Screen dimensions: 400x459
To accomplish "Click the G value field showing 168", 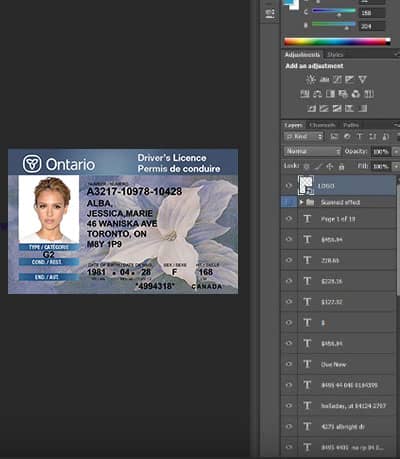I will [x=372, y=13].
